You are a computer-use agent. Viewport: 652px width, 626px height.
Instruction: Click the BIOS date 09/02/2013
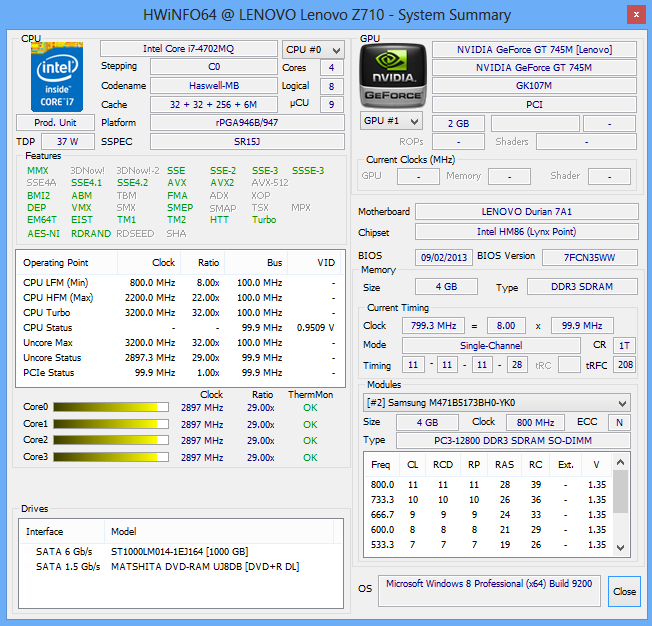444,257
